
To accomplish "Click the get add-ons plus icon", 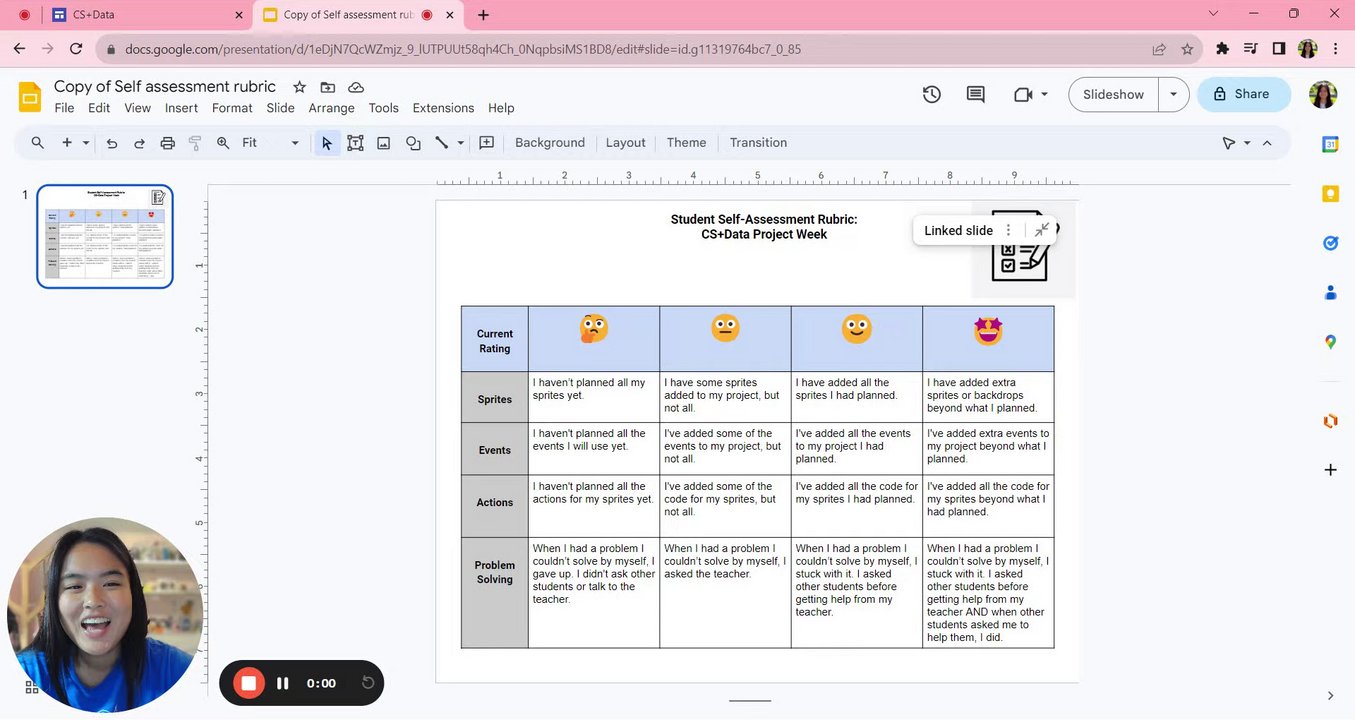I will [x=1330, y=469].
